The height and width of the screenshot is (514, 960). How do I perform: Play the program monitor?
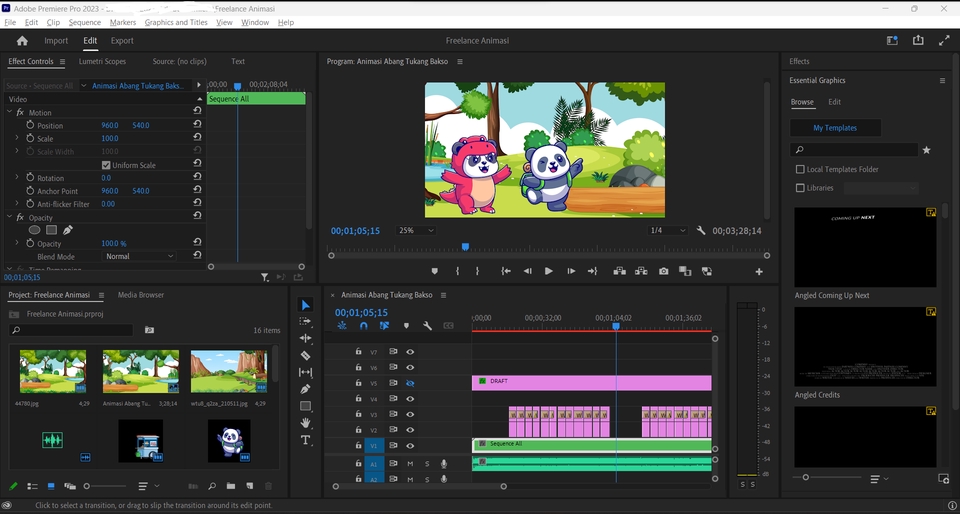[x=549, y=271]
